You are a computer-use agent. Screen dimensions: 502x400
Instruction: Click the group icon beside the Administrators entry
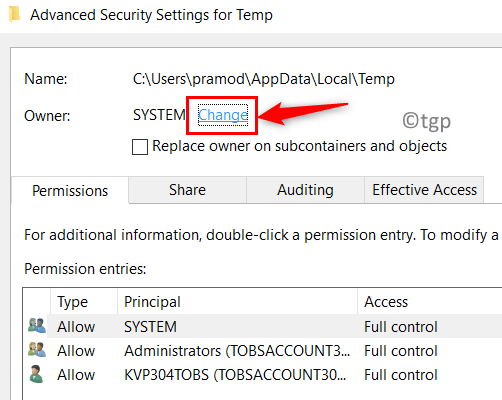pos(37,350)
